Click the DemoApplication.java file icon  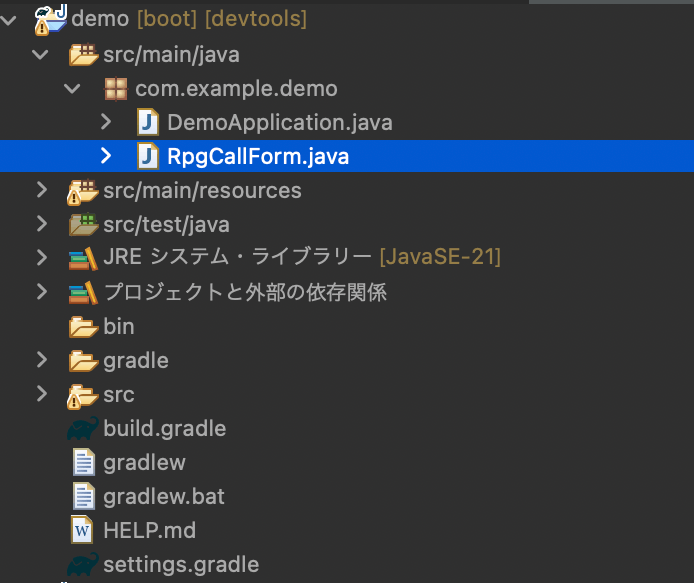pyautogui.click(x=148, y=122)
